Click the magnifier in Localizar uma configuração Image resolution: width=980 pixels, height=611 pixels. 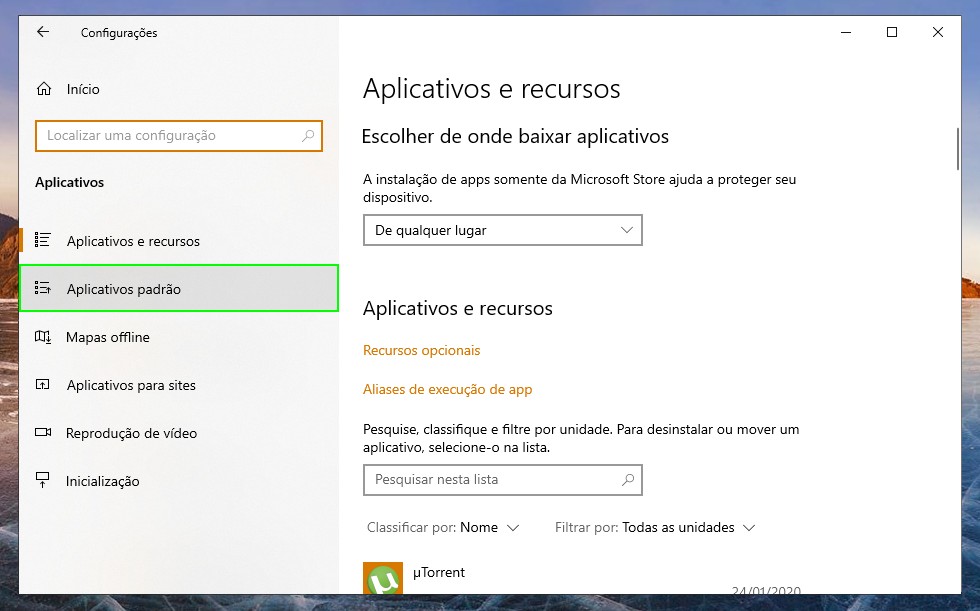(x=308, y=136)
